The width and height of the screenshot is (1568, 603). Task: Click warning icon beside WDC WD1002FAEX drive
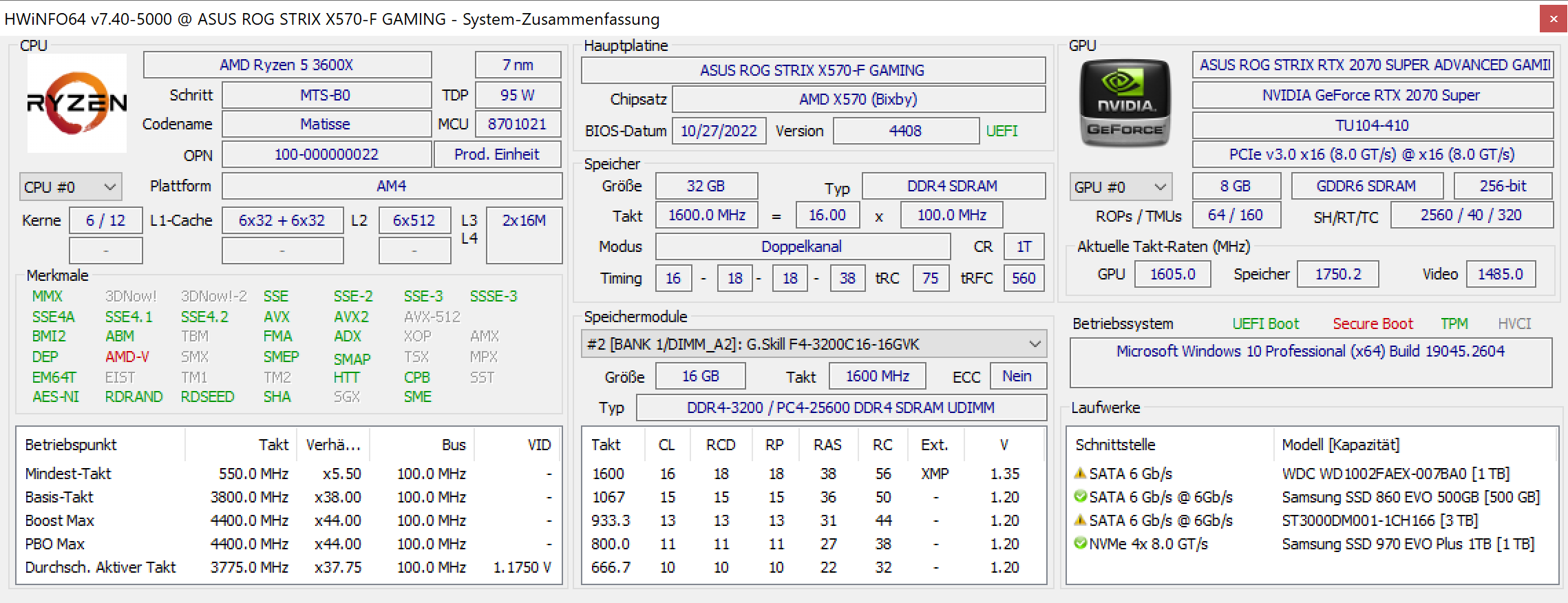(1080, 474)
